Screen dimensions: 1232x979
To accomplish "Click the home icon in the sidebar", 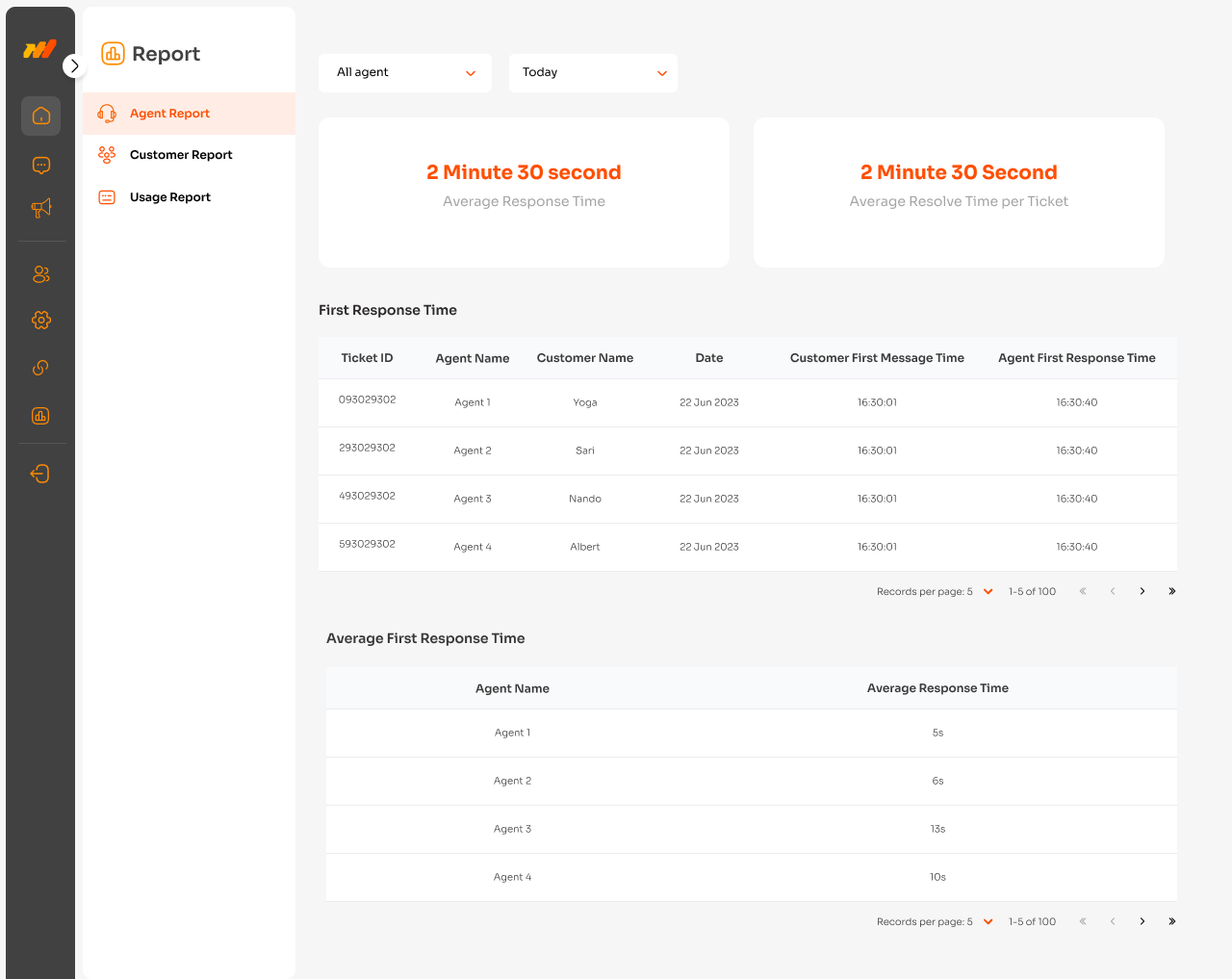I will pos(40,116).
